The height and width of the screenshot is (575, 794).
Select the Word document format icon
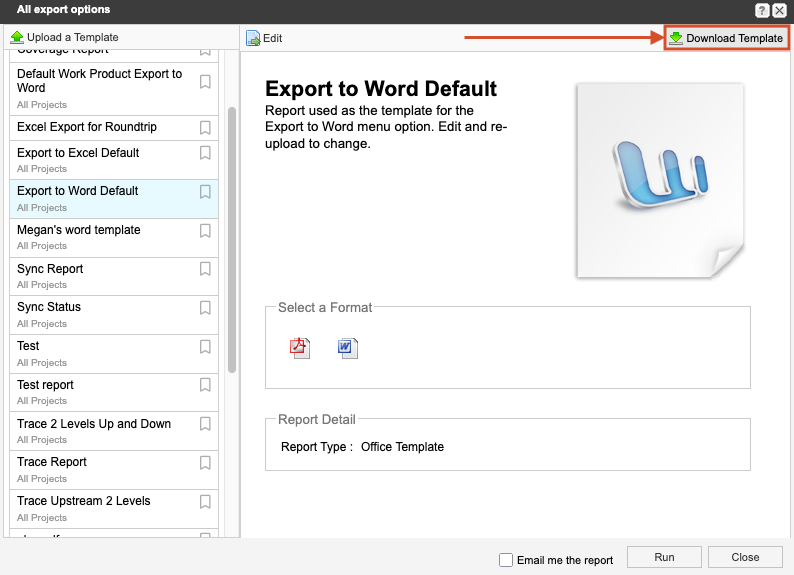pos(347,348)
